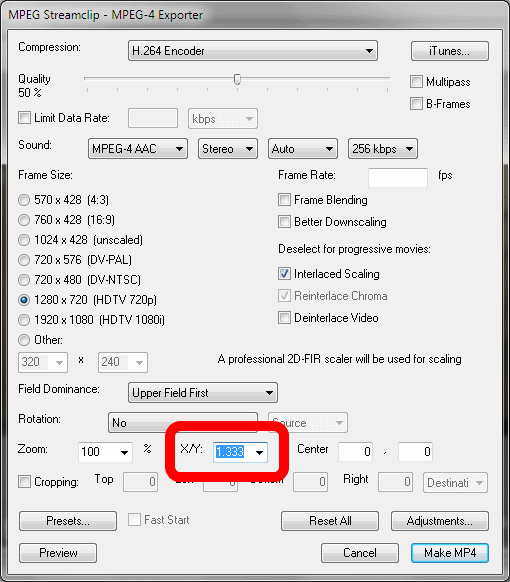Click the Frame Rate fps input field
The height and width of the screenshot is (582, 510).
[398, 177]
